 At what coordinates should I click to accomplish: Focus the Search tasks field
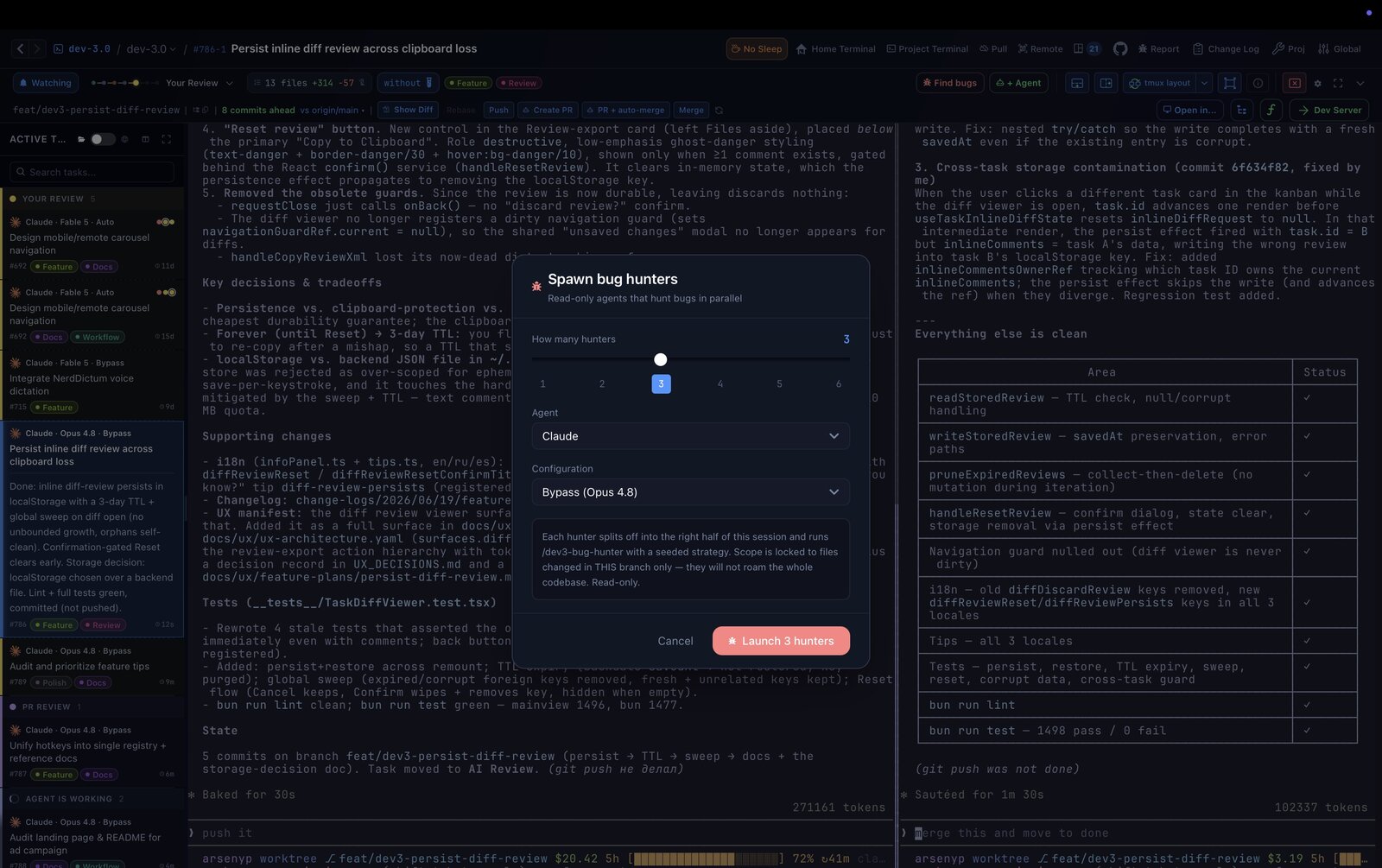tap(92, 172)
